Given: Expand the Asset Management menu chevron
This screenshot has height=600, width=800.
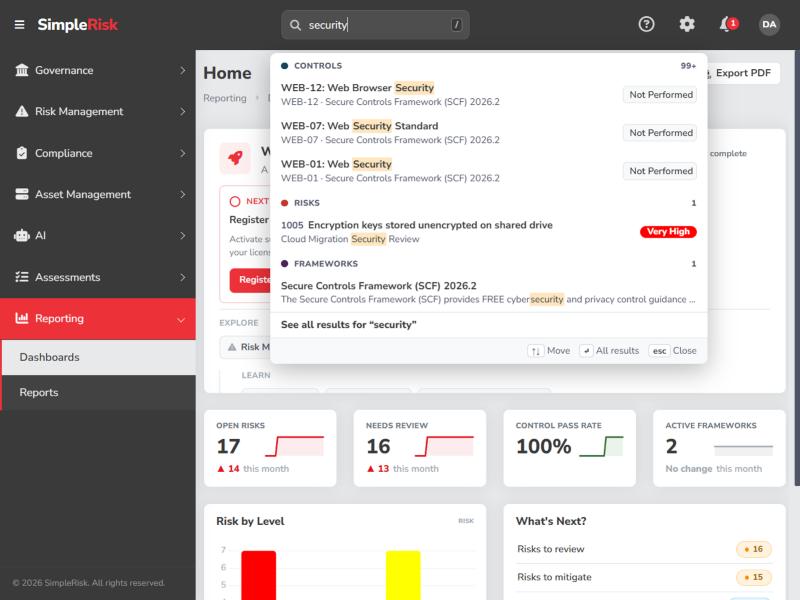Looking at the screenshot, I should coord(182,194).
